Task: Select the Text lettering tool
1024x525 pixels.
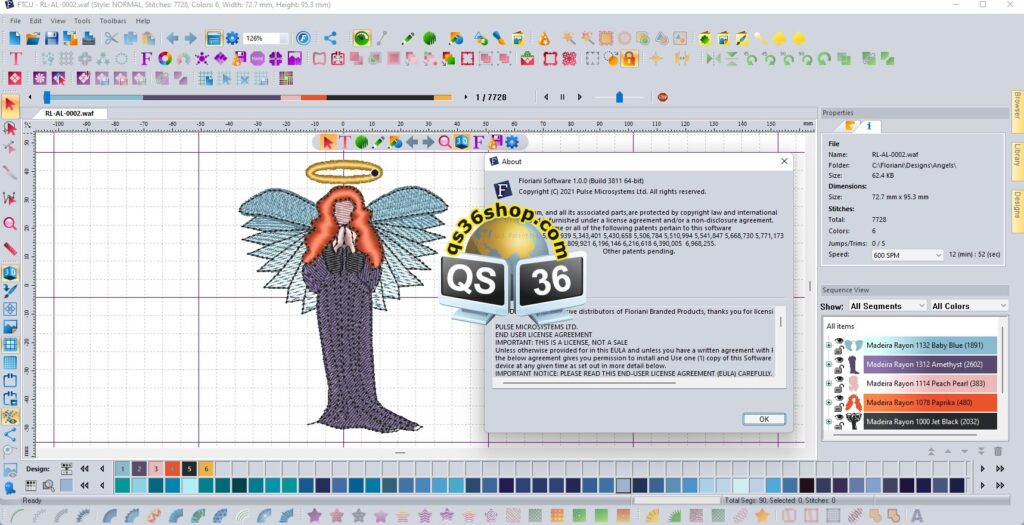Action: 15,58
